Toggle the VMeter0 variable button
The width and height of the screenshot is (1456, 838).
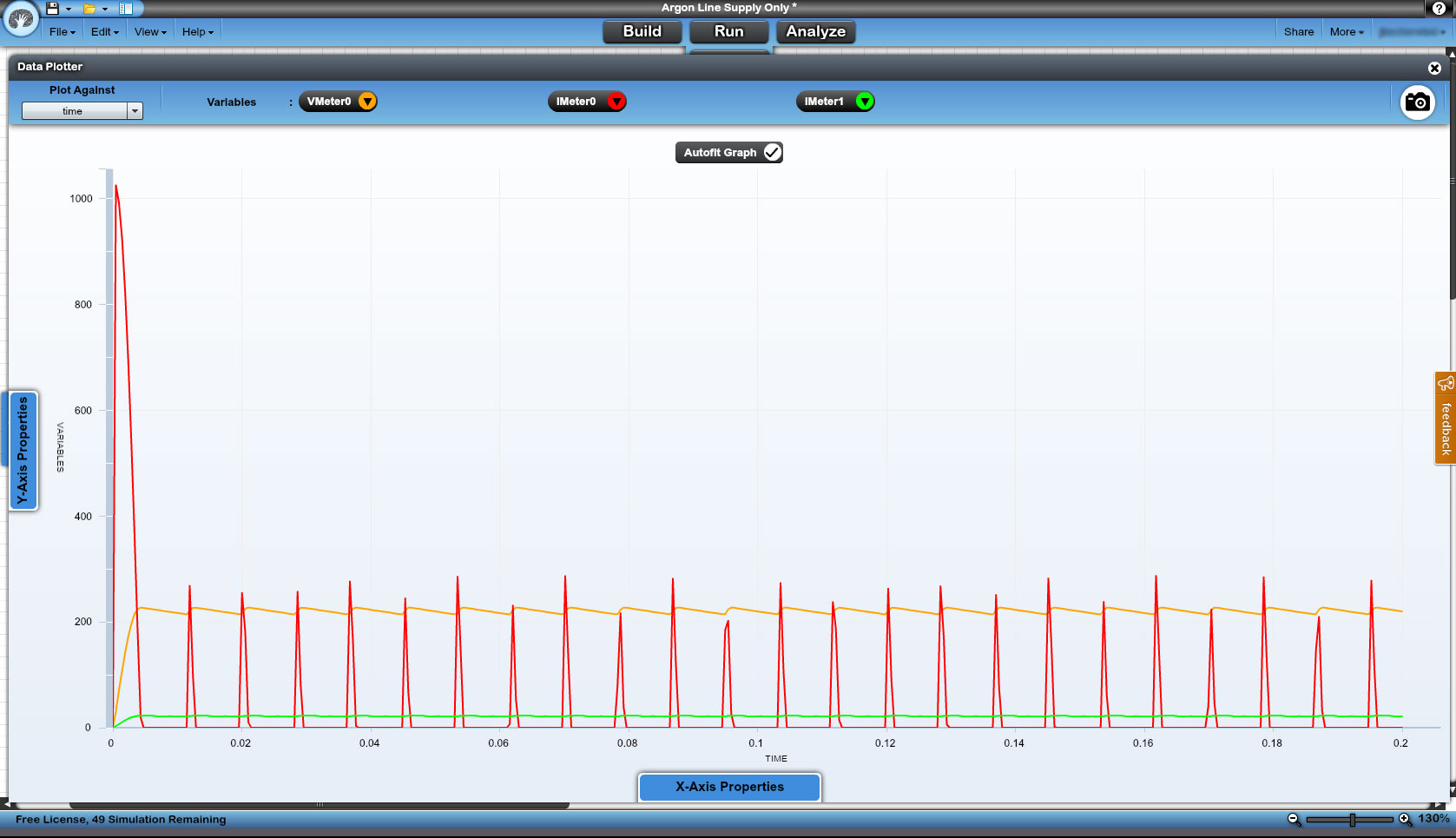pos(338,102)
